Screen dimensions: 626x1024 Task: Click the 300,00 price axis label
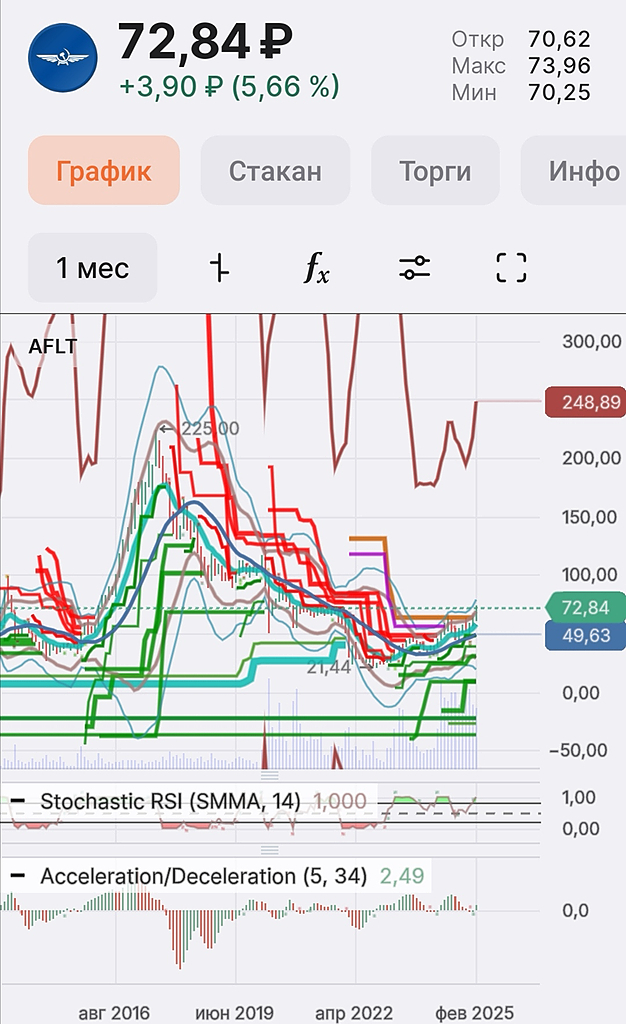(592, 341)
